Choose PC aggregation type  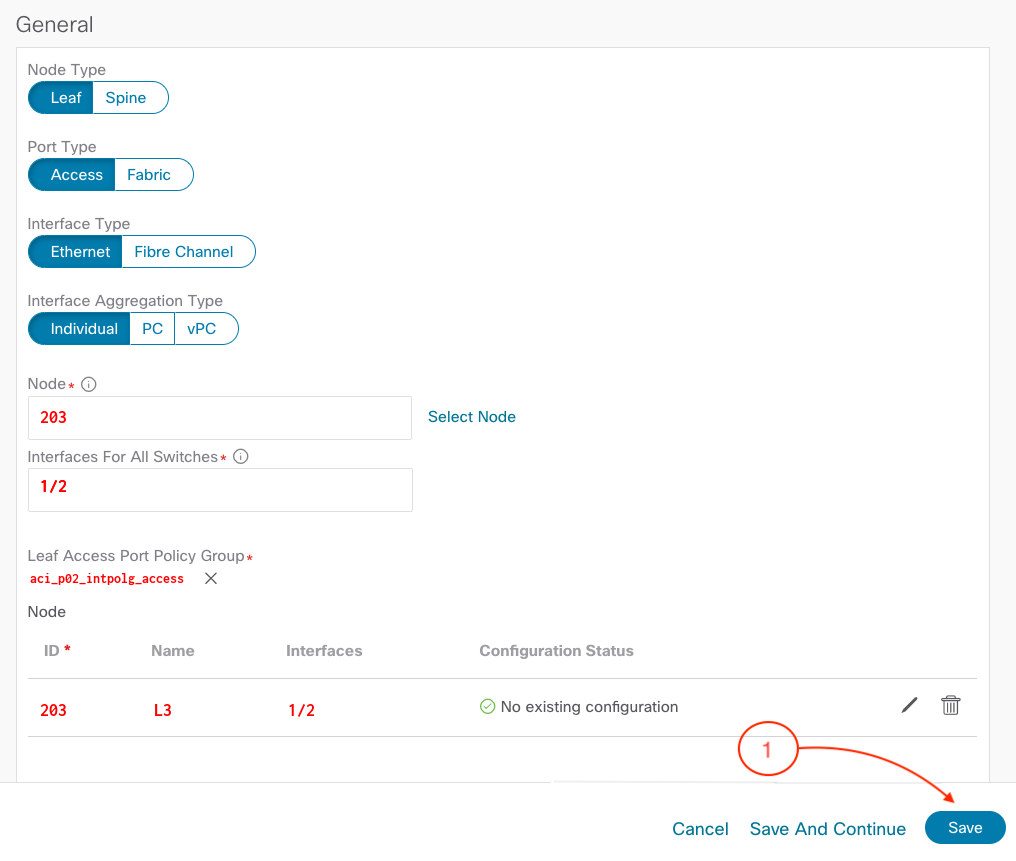(152, 329)
